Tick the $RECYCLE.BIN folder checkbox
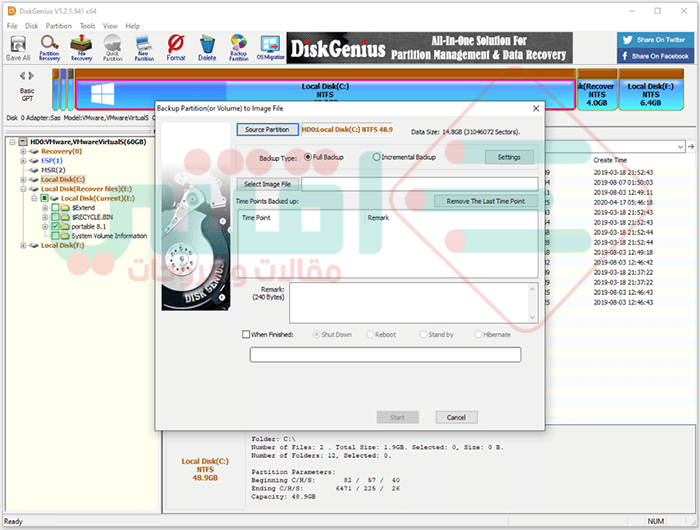 (55, 217)
